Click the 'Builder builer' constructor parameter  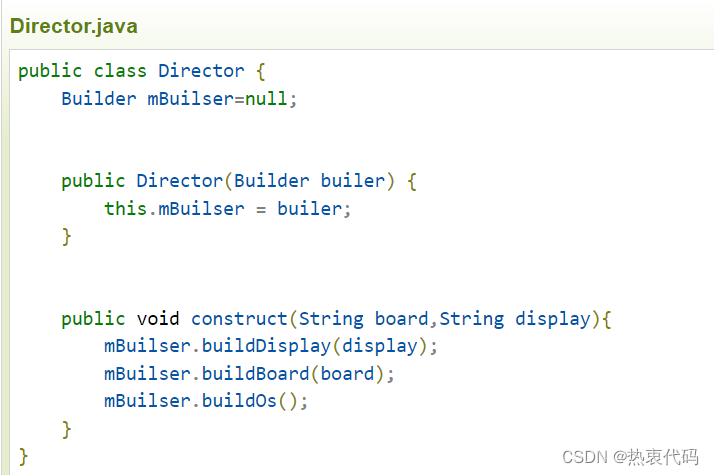click(x=310, y=181)
